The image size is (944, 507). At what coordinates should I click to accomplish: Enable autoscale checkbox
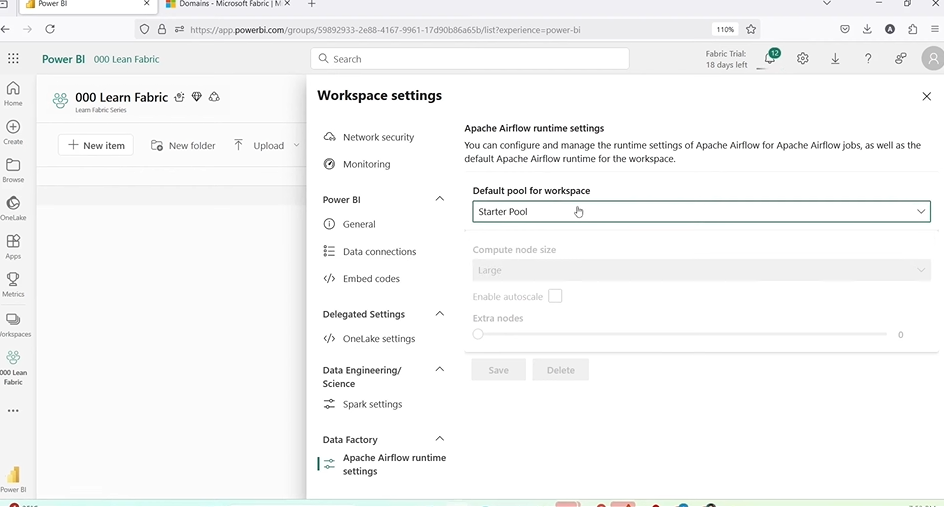pyautogui.click(x=555, y=296)
